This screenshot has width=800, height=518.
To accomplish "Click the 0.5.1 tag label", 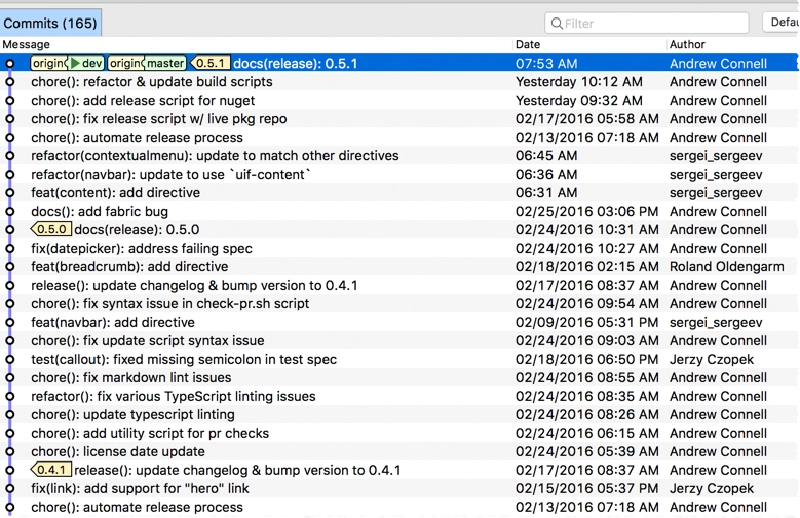I will [210, 63].
